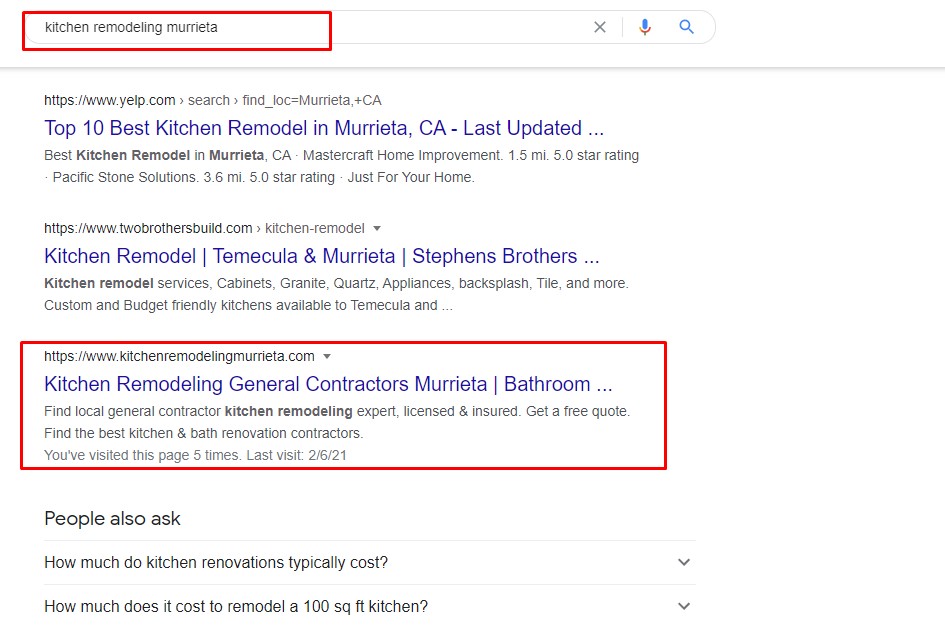Viewport: 945px width, 626px height.
Task: Focus the 'kitchen remodeling murrieta' search box
Action: [300, 28]
